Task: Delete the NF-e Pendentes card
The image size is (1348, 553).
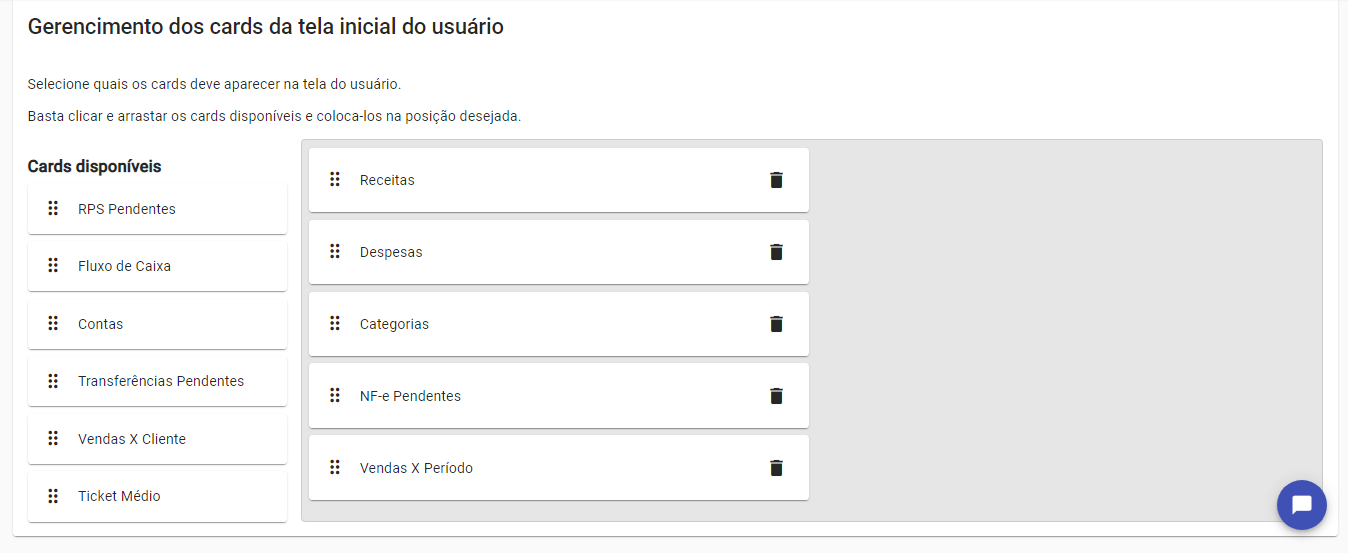Action: pos(776,396)
